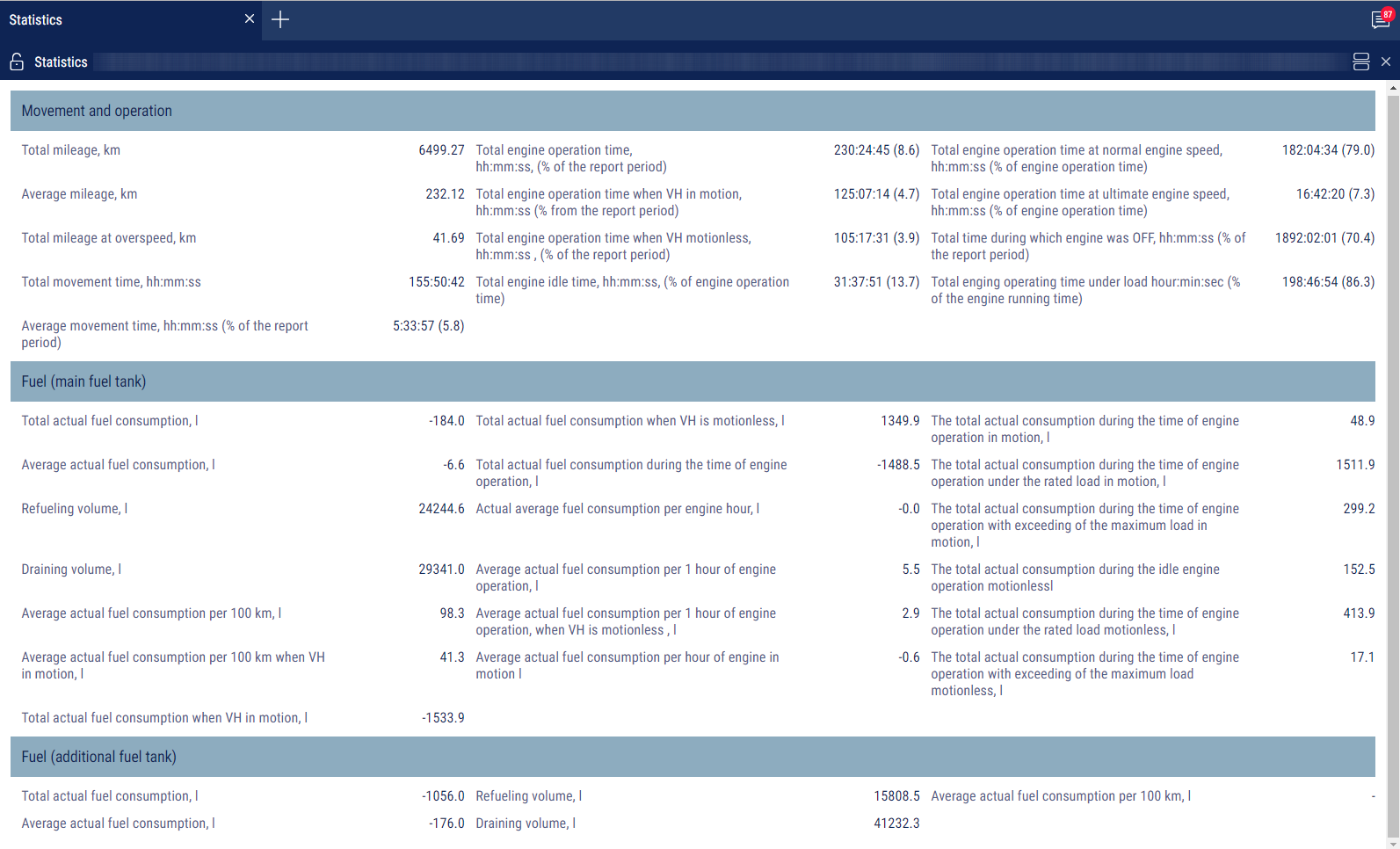Viewport: 1400px width, 849px height.
Task: Click the vertical scrollbar thumb
Action: [x=1393, y=466]
